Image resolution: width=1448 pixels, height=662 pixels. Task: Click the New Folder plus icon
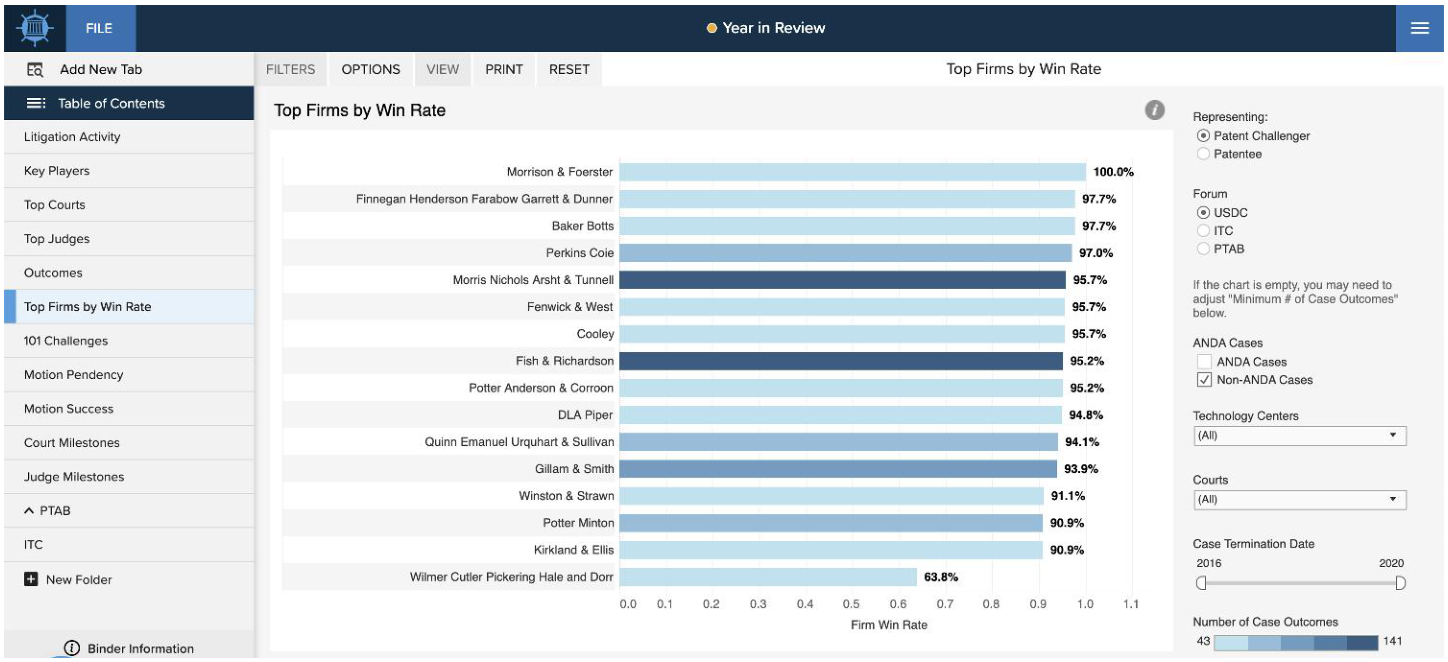31,579
